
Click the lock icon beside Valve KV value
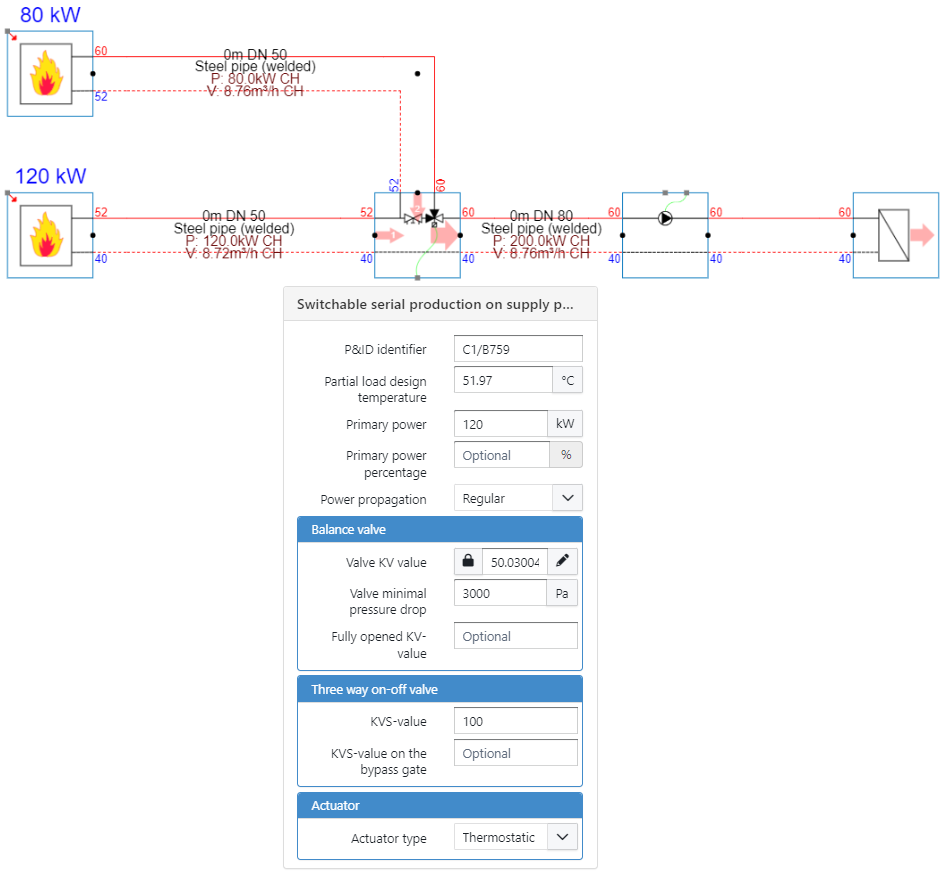click(x=468, y=562)
